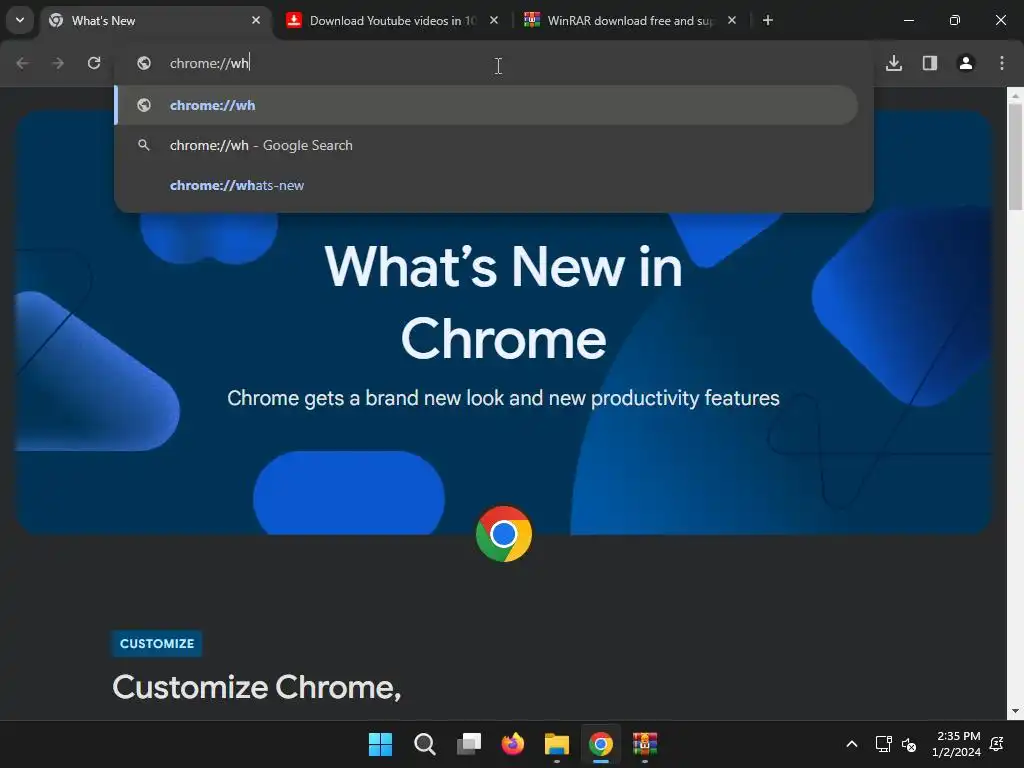Click scrollbar down arrow

(x=1015, y=711)
